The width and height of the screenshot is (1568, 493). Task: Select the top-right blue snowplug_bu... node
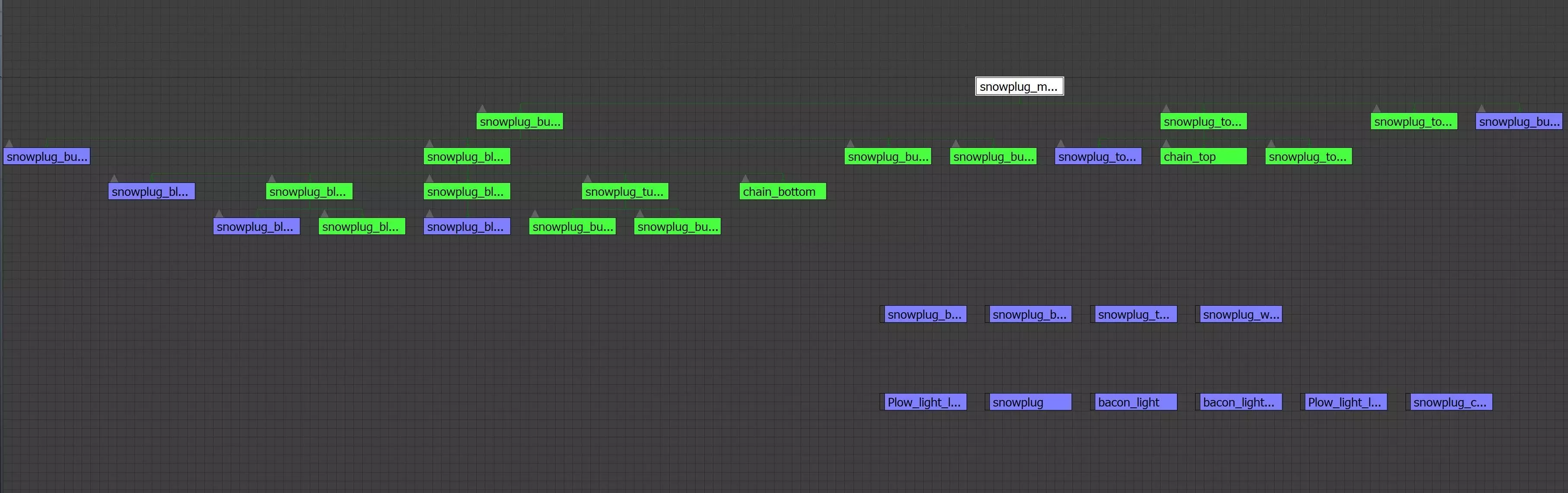1518,121
